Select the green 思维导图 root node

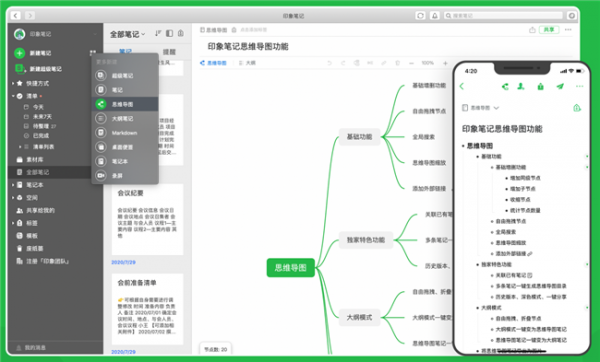pyautogui.click(x=290, y=267)
